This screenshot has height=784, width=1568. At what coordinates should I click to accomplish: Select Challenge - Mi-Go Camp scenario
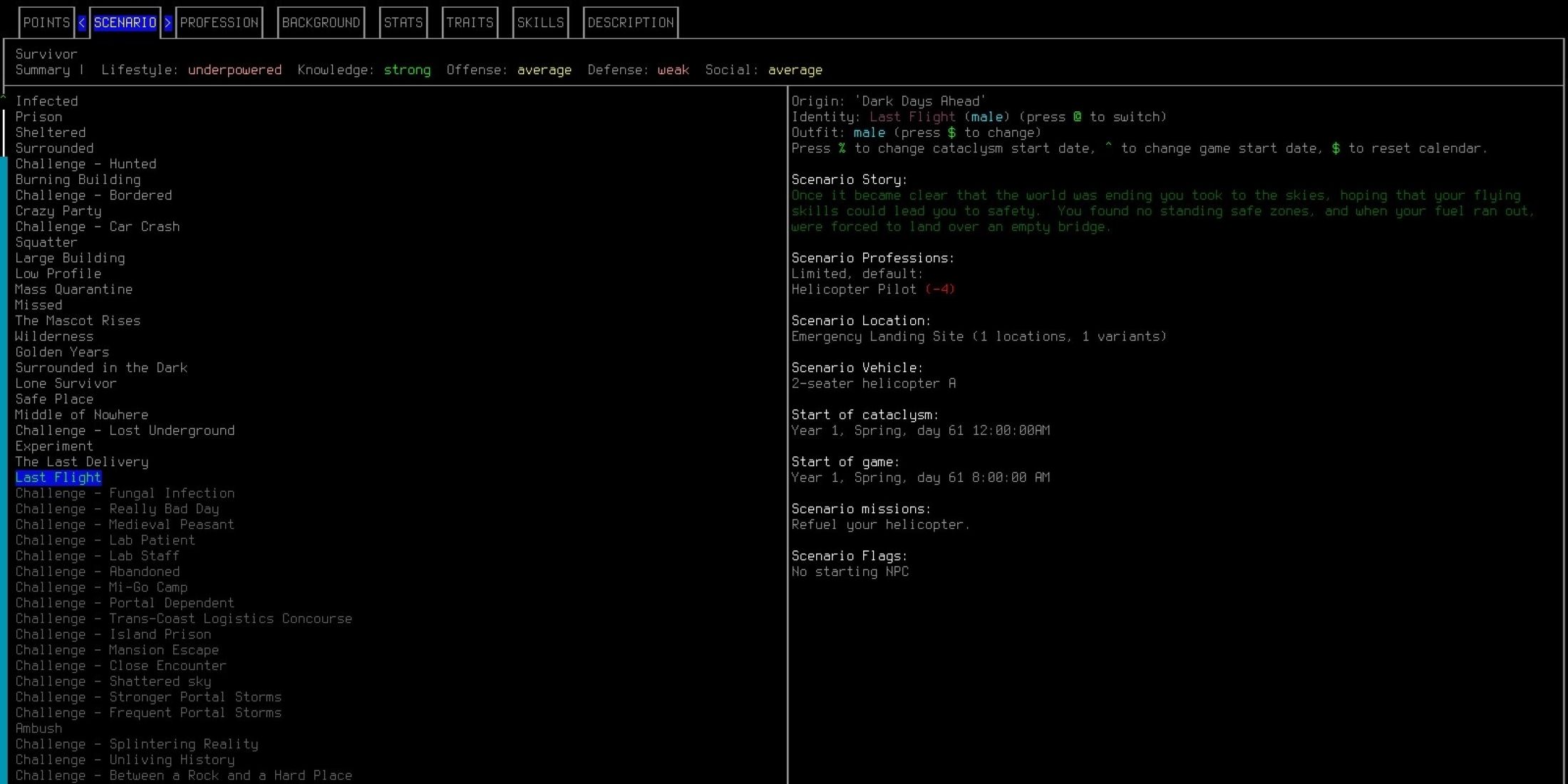[101, 587]
